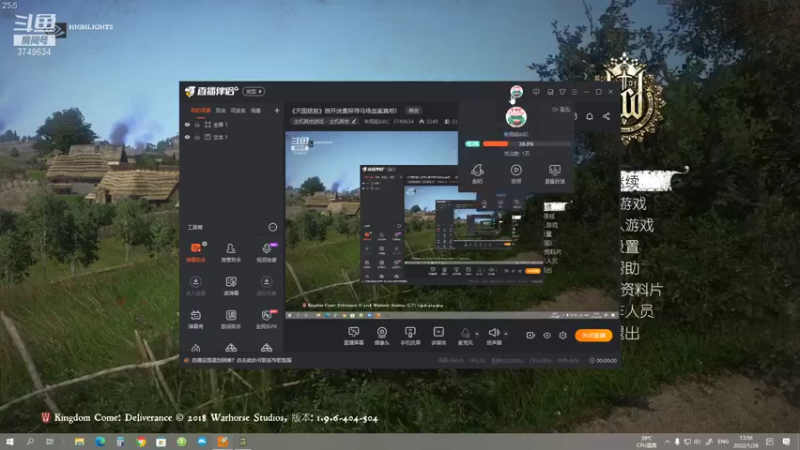Click 退出 logout in profile popup
The width and height of the screenshot is (800, 450).
[x=561, y=109]
